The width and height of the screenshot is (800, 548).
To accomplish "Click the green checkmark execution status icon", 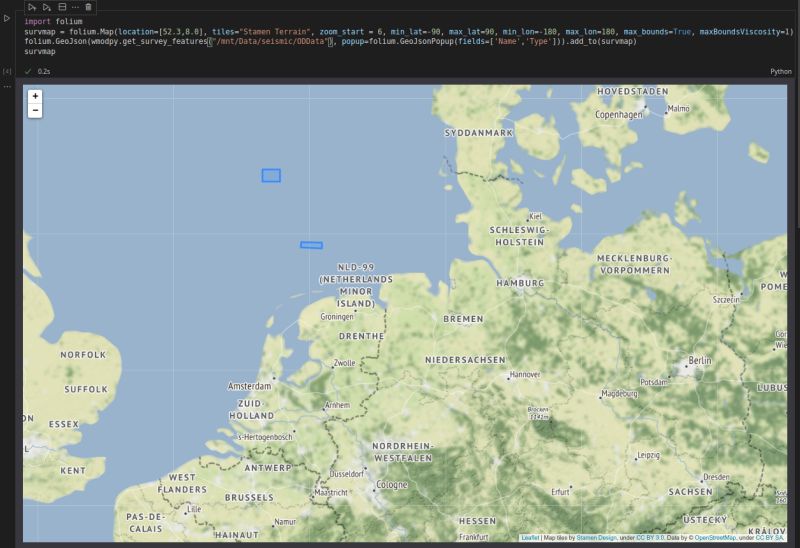I will [28, 71].
